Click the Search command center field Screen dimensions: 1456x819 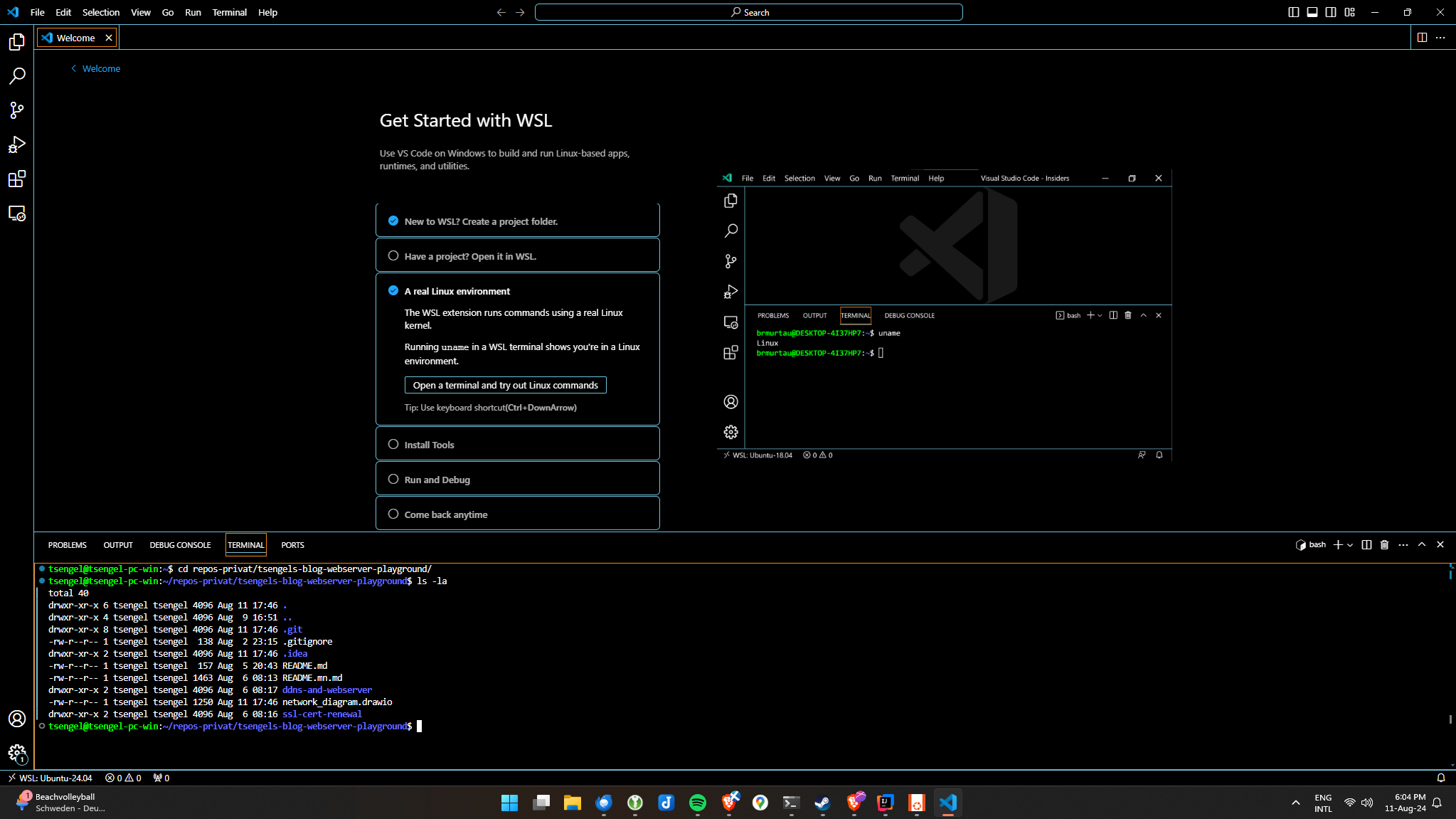[x=749, y=12]
